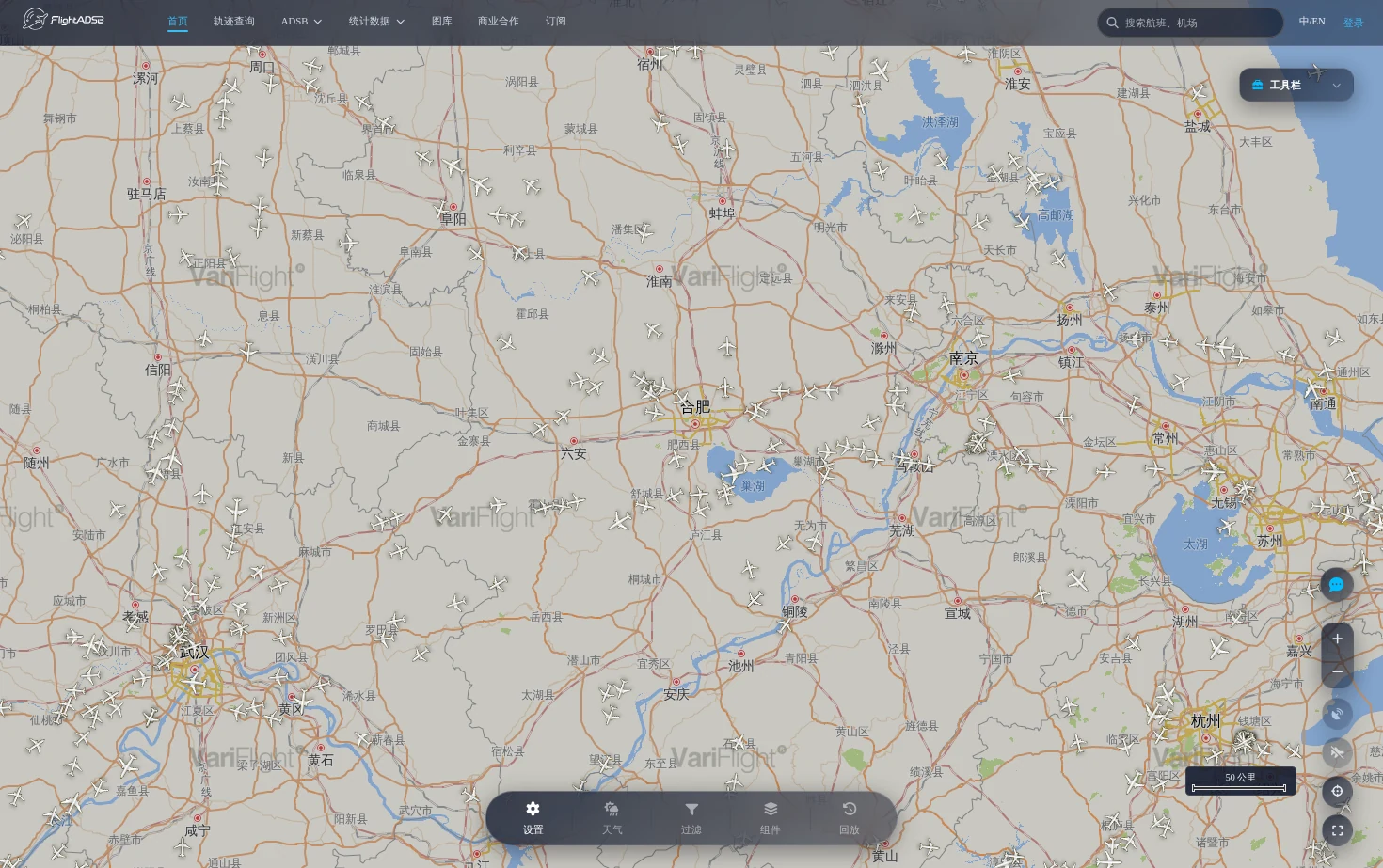Click the 驻马店 city label
The width and height of the screenshot is (1383, 868).
(x=147, y=194)
